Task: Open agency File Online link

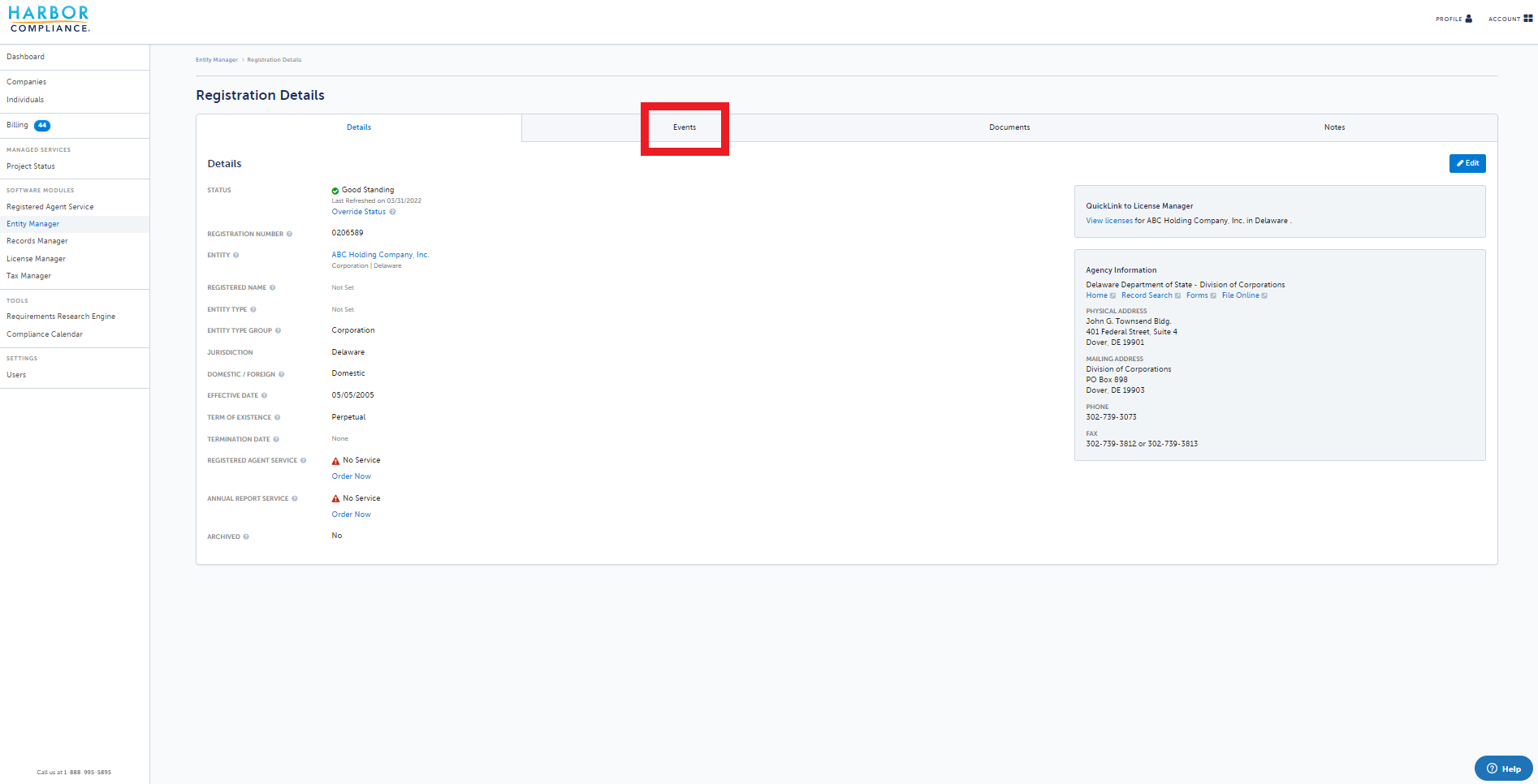Action: (1241, 295)
